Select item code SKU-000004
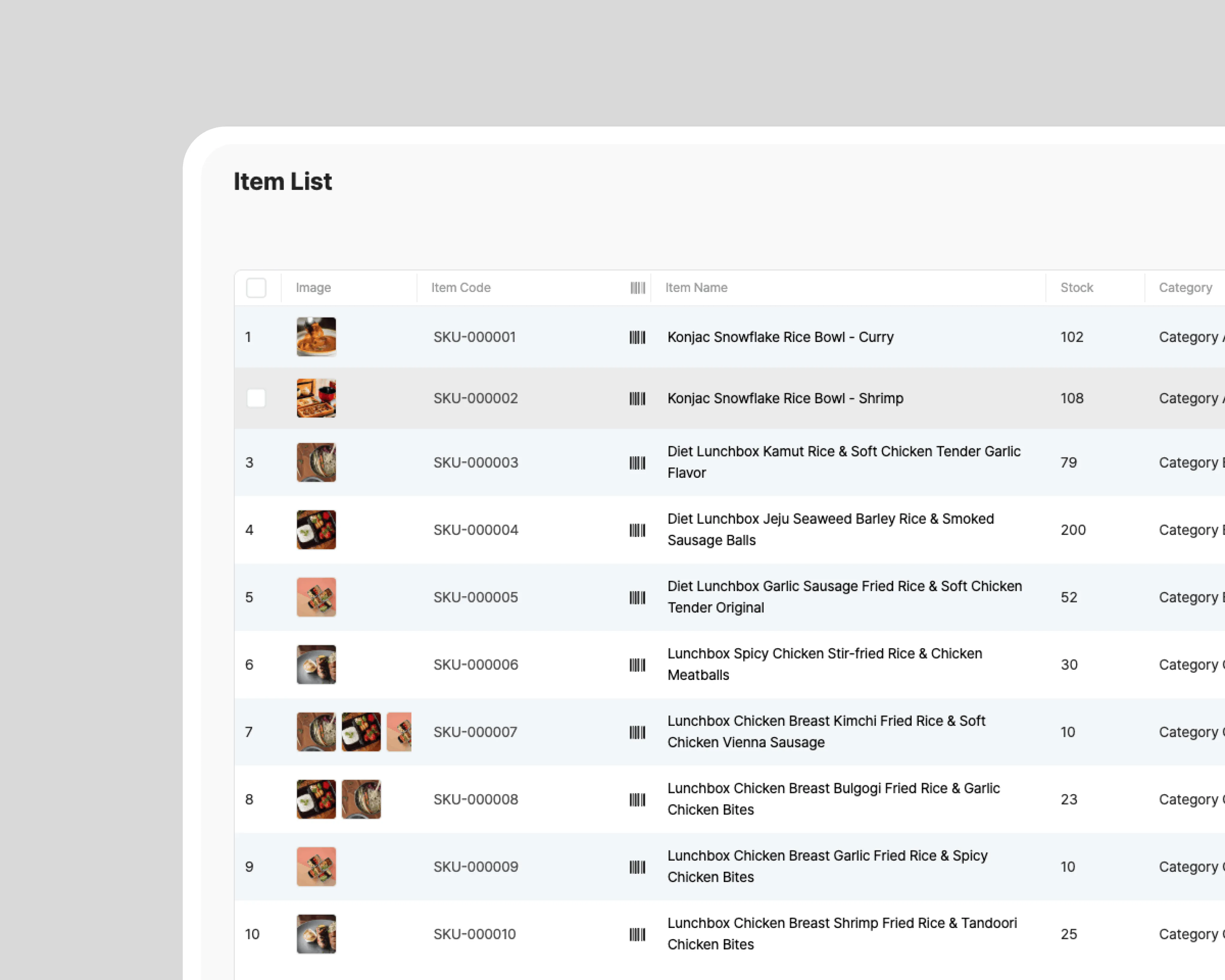 point(476,530)
